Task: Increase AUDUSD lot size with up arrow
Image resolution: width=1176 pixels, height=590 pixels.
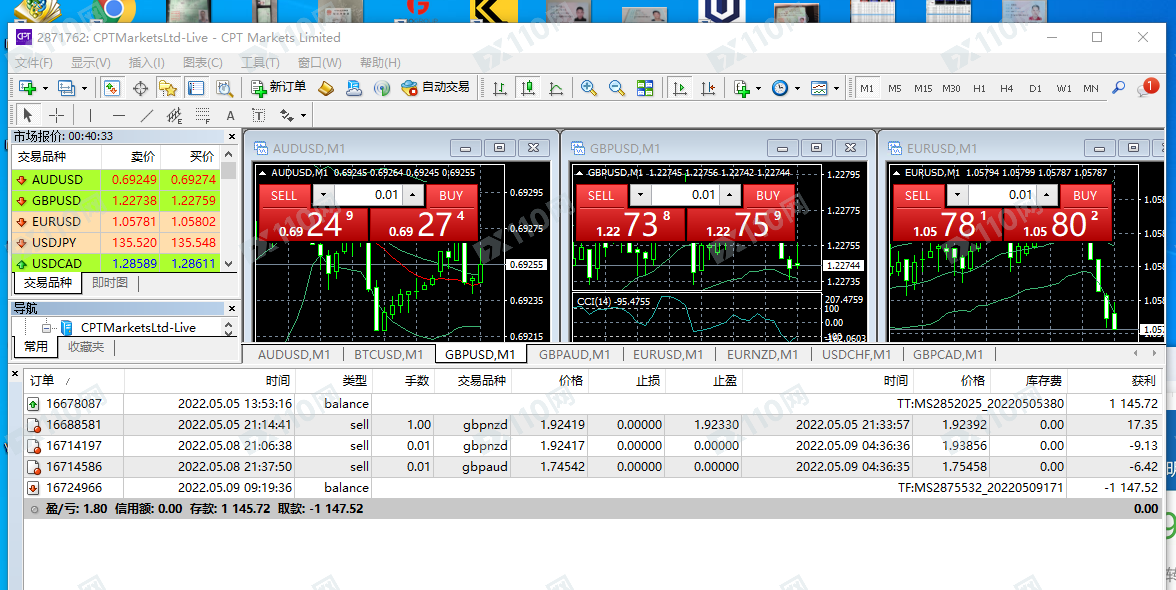Action: coord(412,195)
